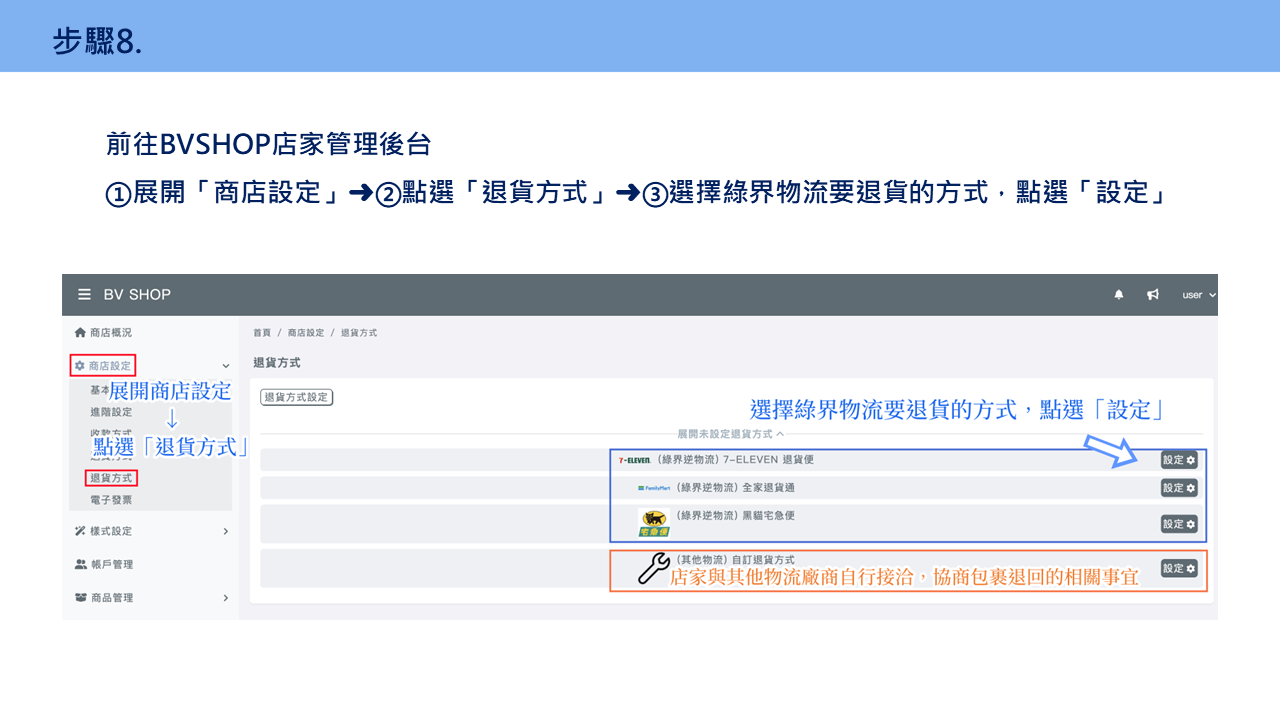Click 設定 for 7-ELEVEN 退貨便
This screenshot has width=1280, height=720.
click(1179, 460)
